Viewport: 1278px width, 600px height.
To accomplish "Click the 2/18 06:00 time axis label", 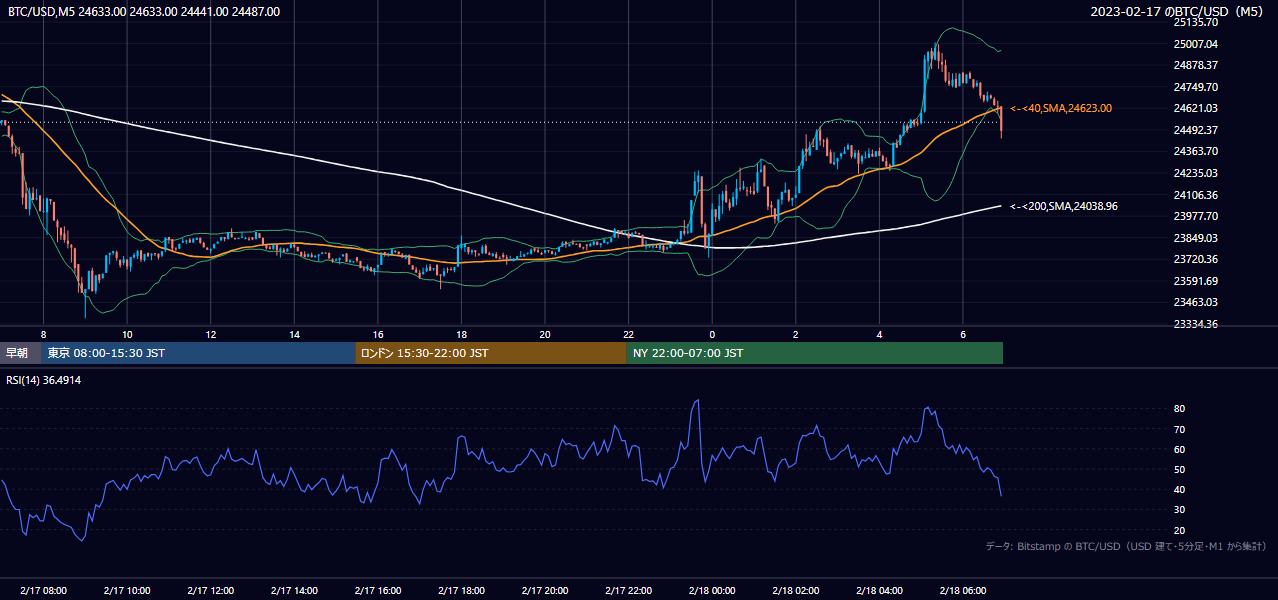I will (963, 591).
